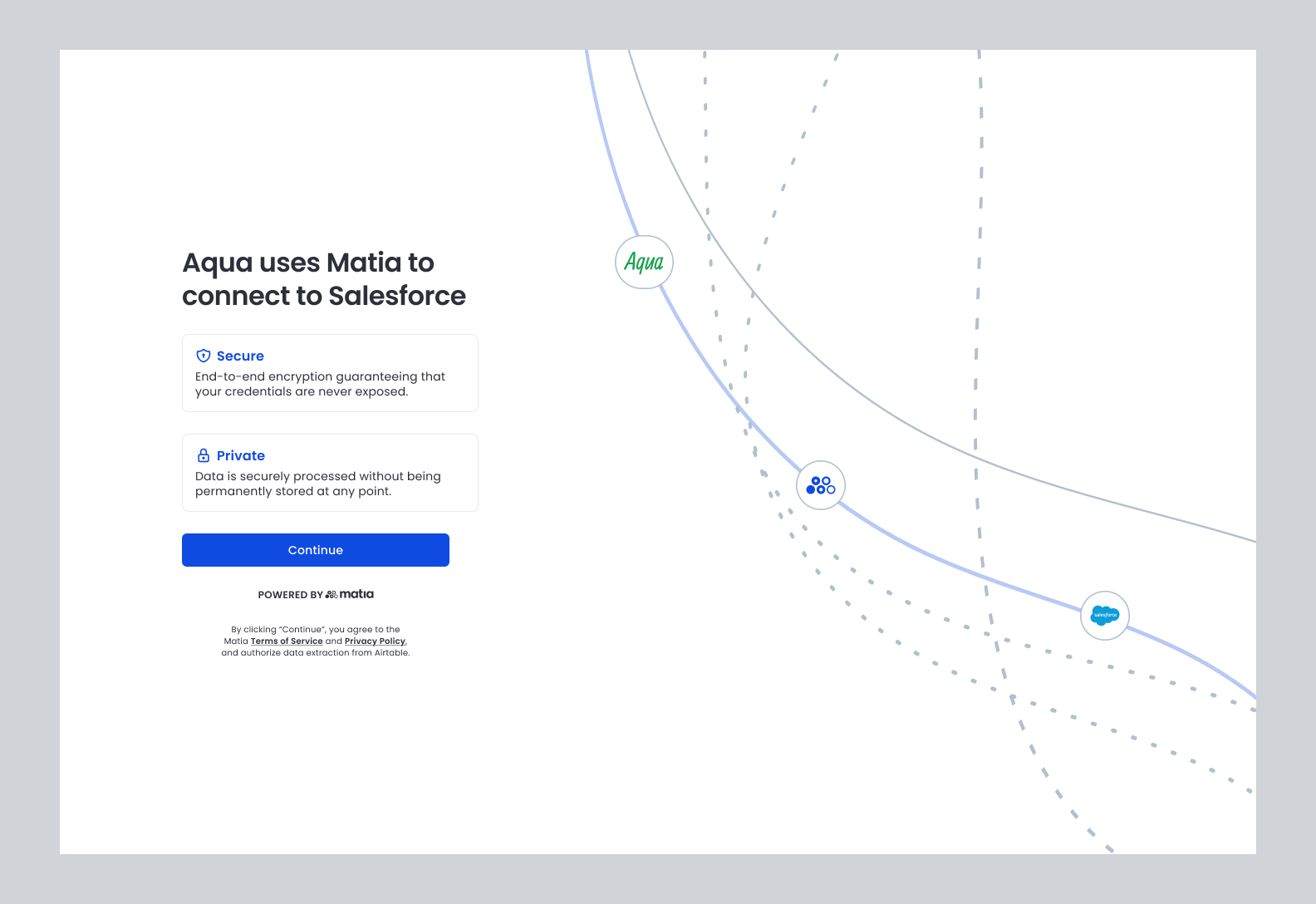The width and height of the screenshot is (1316, 904).
Task: Click the 'End-to-end encryption guaranteeing' description text
Action: 320,384
